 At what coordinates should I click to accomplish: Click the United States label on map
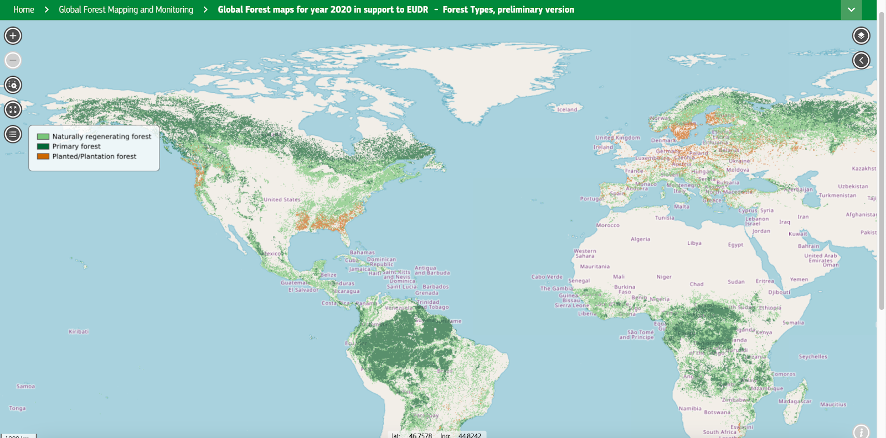pos(281,200)
